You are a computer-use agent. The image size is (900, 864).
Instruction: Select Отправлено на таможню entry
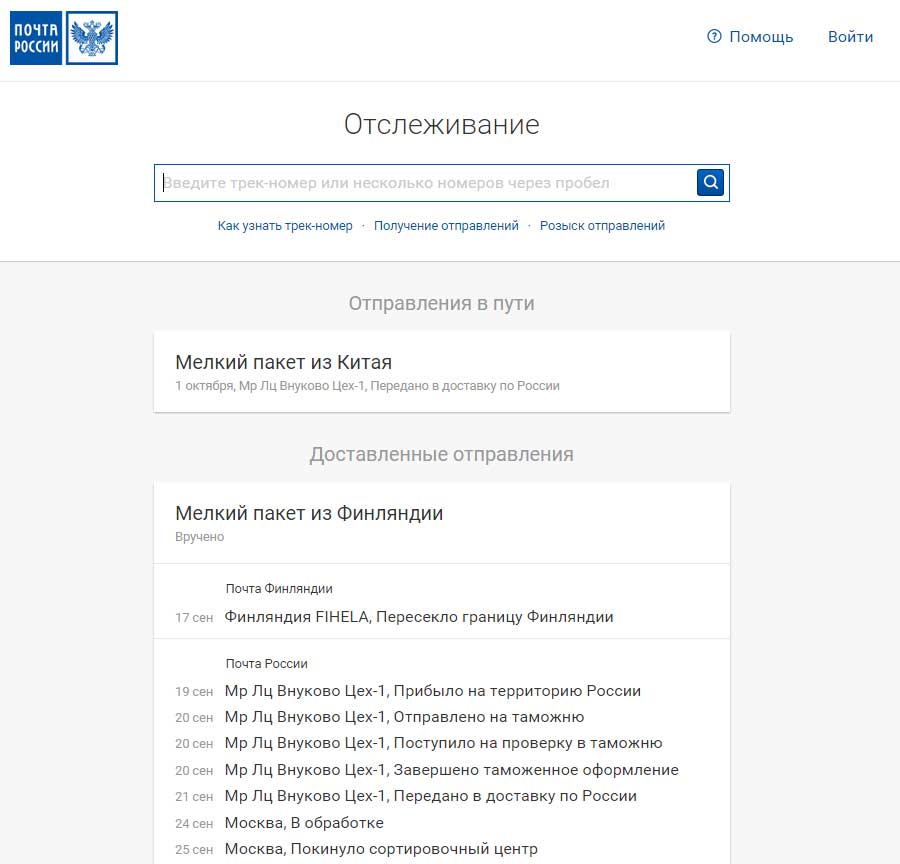pos(404,717)
